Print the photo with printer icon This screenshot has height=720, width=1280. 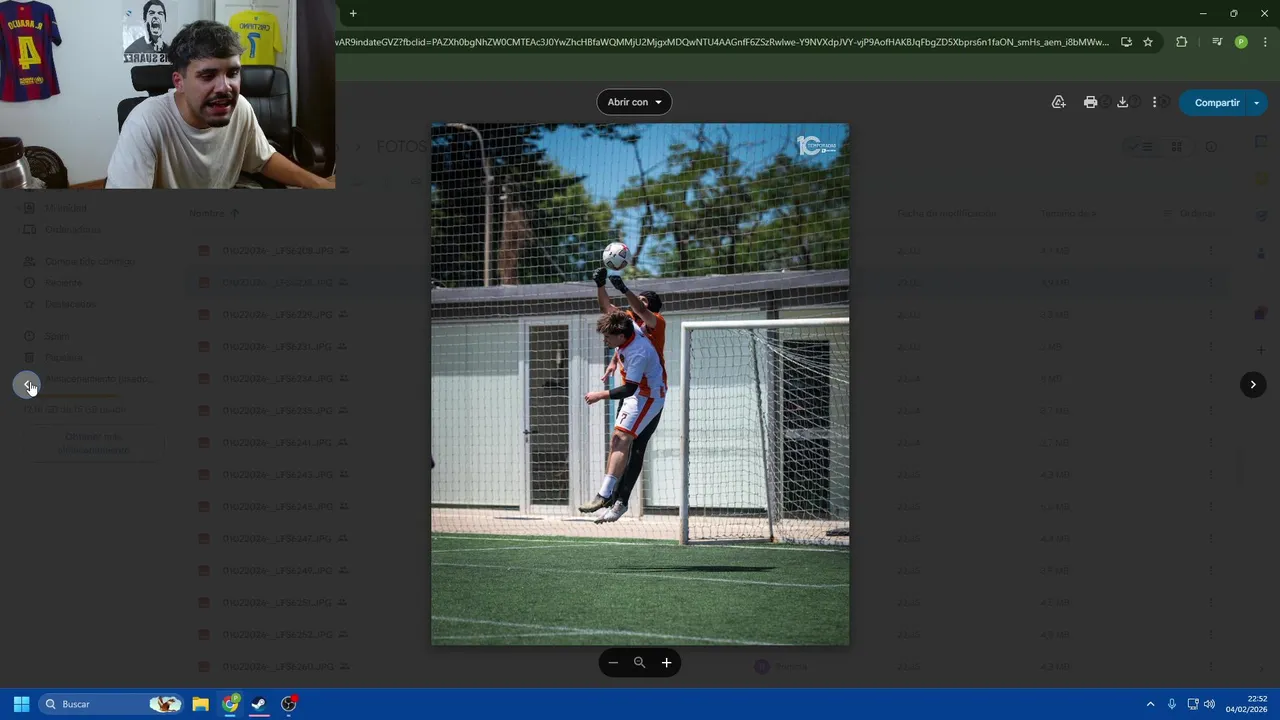pos(1090,102)
